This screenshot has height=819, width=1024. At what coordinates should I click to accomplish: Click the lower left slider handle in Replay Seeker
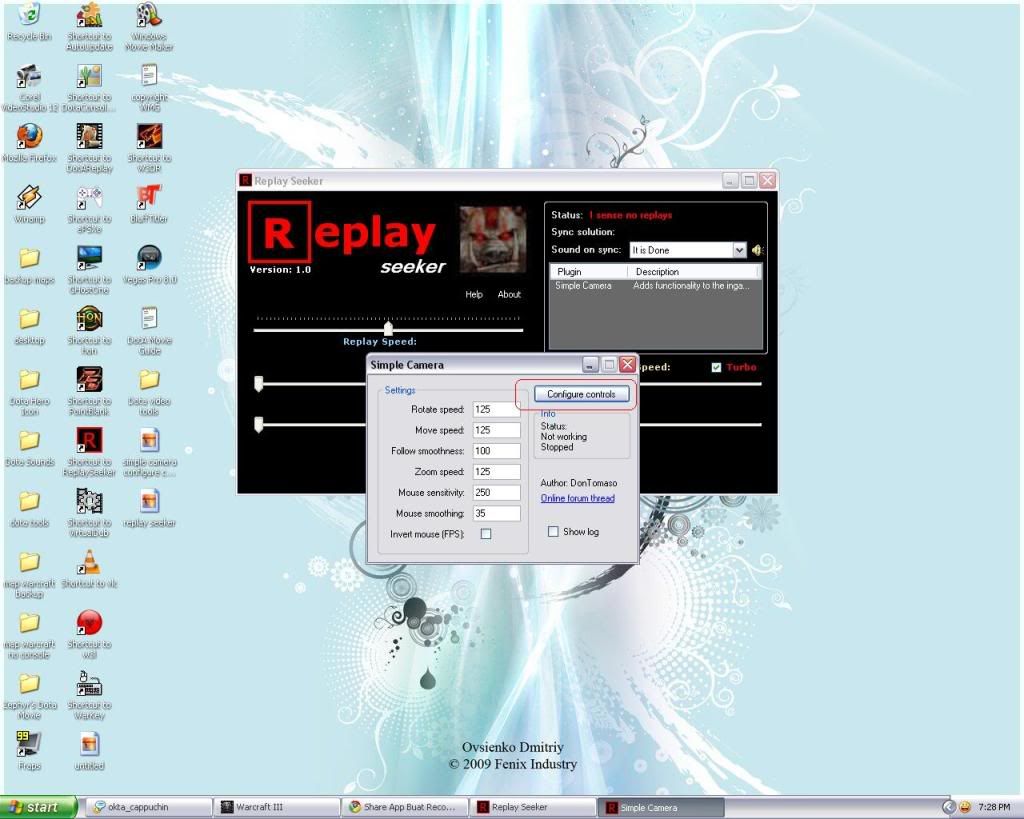tap(259, 425)
